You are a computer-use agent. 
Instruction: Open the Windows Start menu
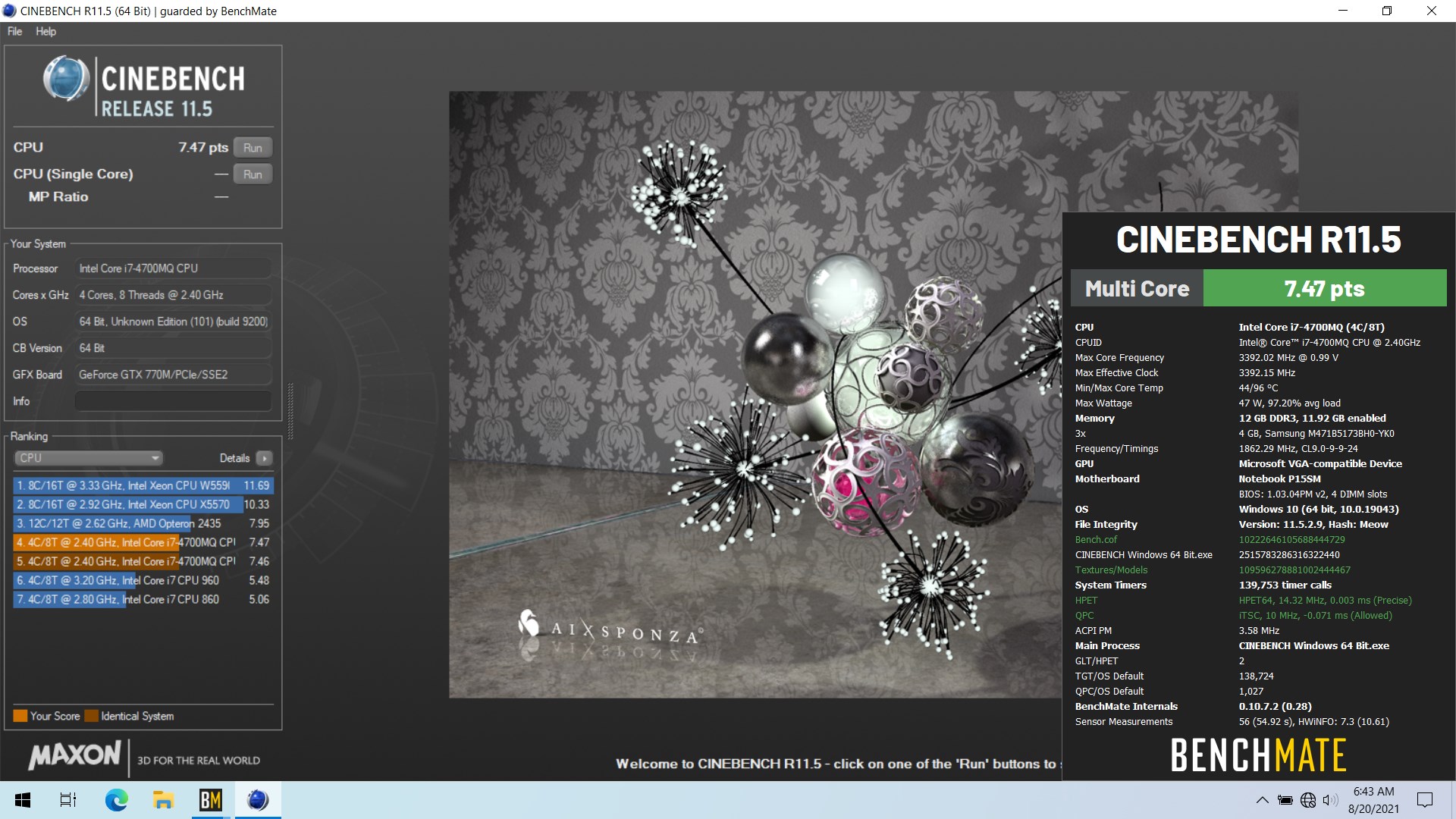(23, 800)
